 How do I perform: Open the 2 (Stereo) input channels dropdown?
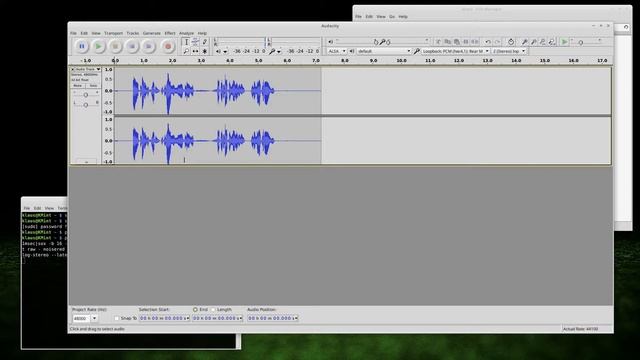coord(509,51)
